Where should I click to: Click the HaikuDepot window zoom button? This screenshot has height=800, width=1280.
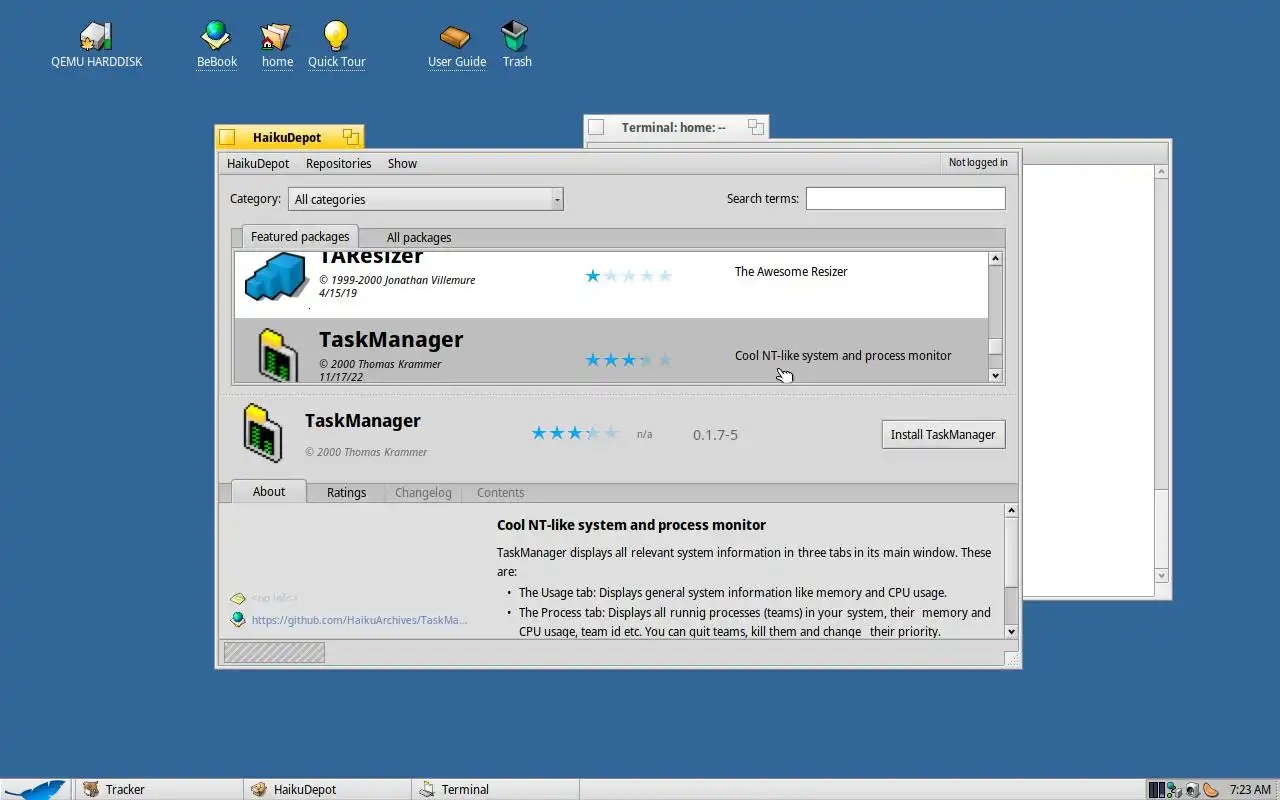pos(350,137)
